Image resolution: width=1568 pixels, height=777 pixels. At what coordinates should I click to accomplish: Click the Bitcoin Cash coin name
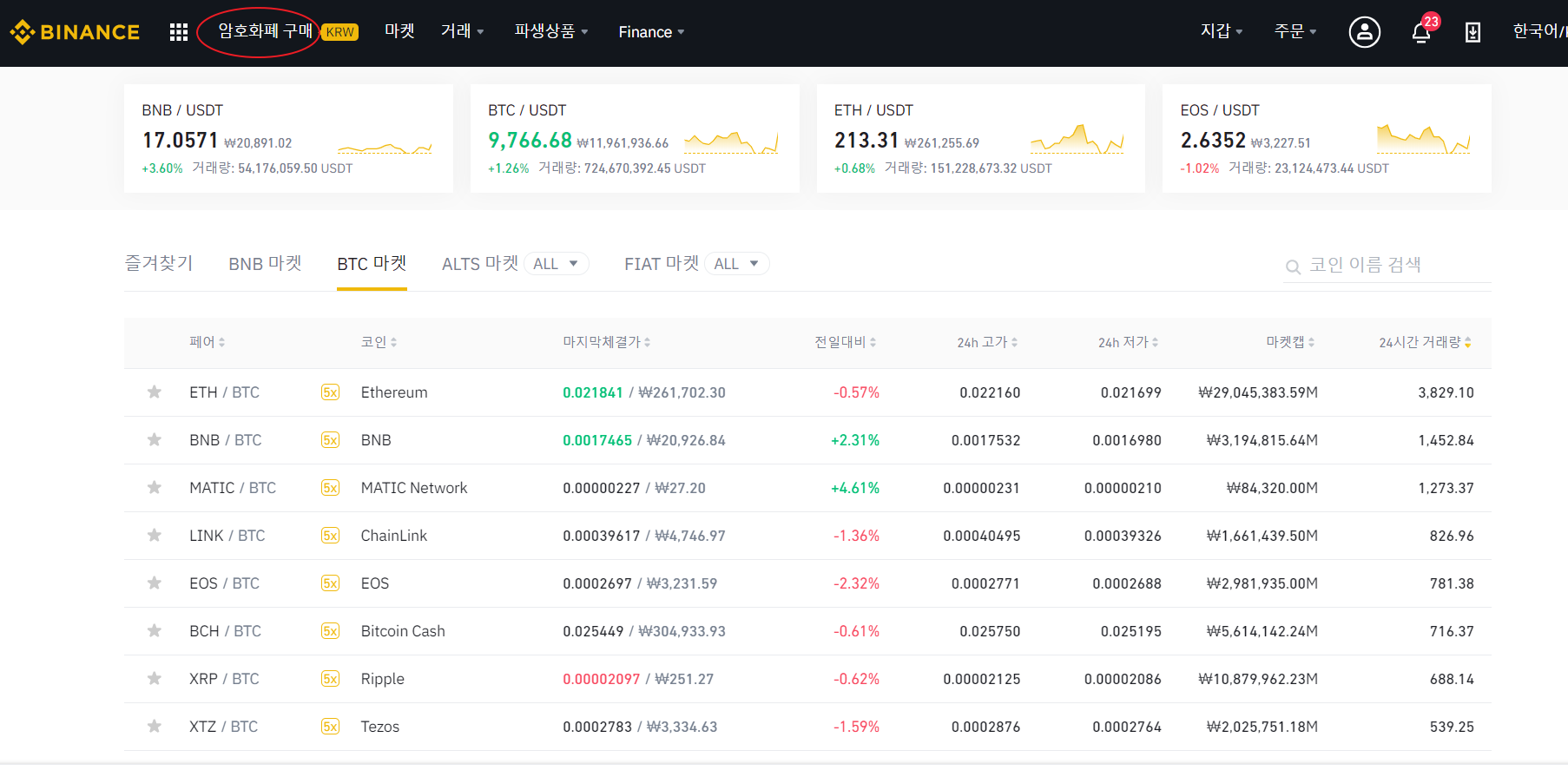403,631
